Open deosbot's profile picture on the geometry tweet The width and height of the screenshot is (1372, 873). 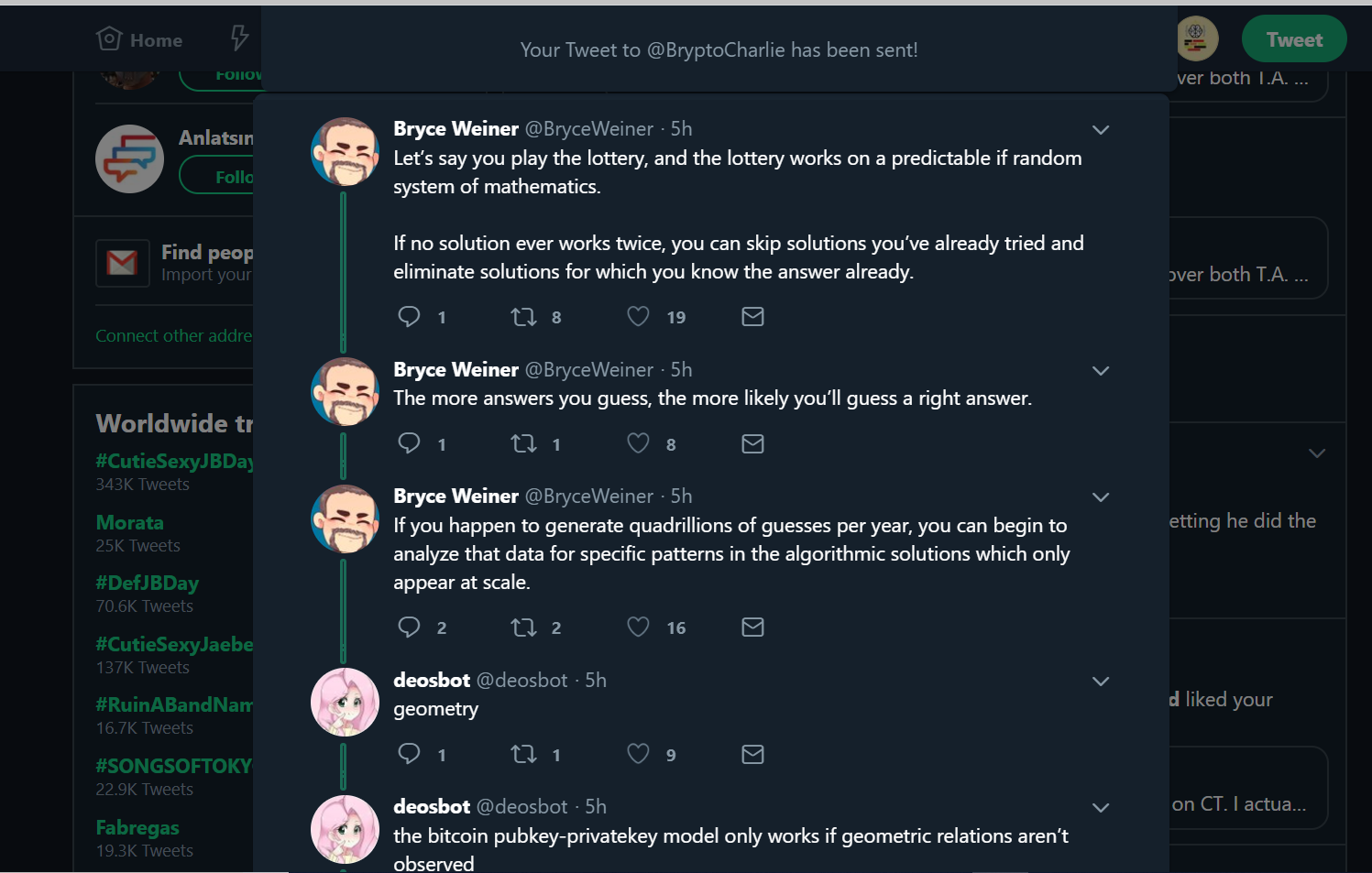345,702
